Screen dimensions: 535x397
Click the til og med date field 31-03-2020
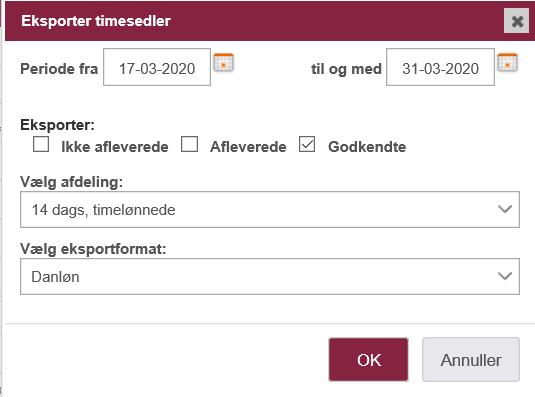point(440,67)
